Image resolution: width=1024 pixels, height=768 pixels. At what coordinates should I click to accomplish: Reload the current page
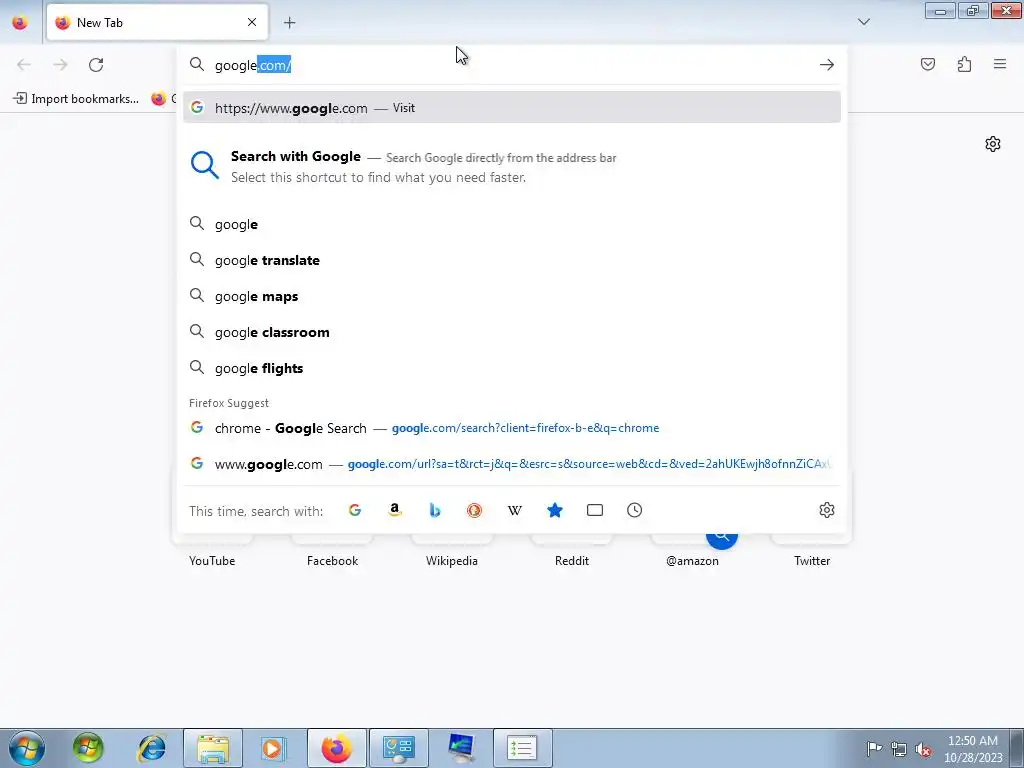[x=96, y=65]
